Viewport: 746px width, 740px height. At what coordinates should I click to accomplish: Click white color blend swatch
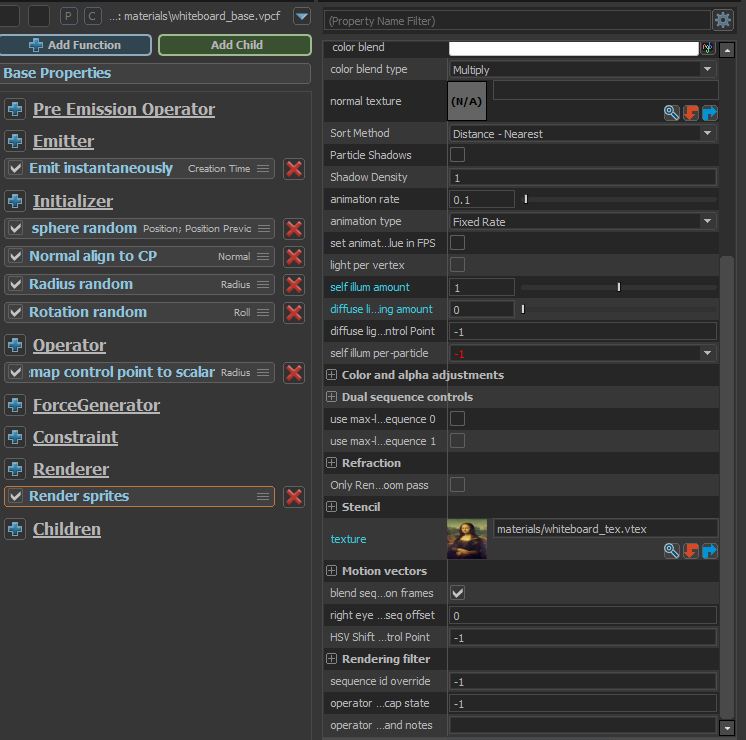pyautogui.click(x=574, y=48)
